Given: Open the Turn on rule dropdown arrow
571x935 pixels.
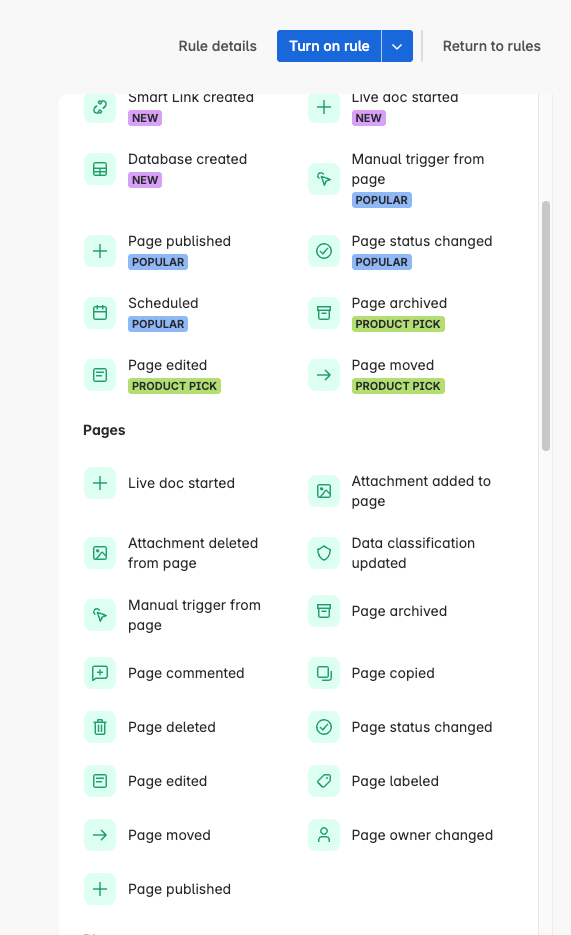Looking at the screenshot, I should point(397,46).
